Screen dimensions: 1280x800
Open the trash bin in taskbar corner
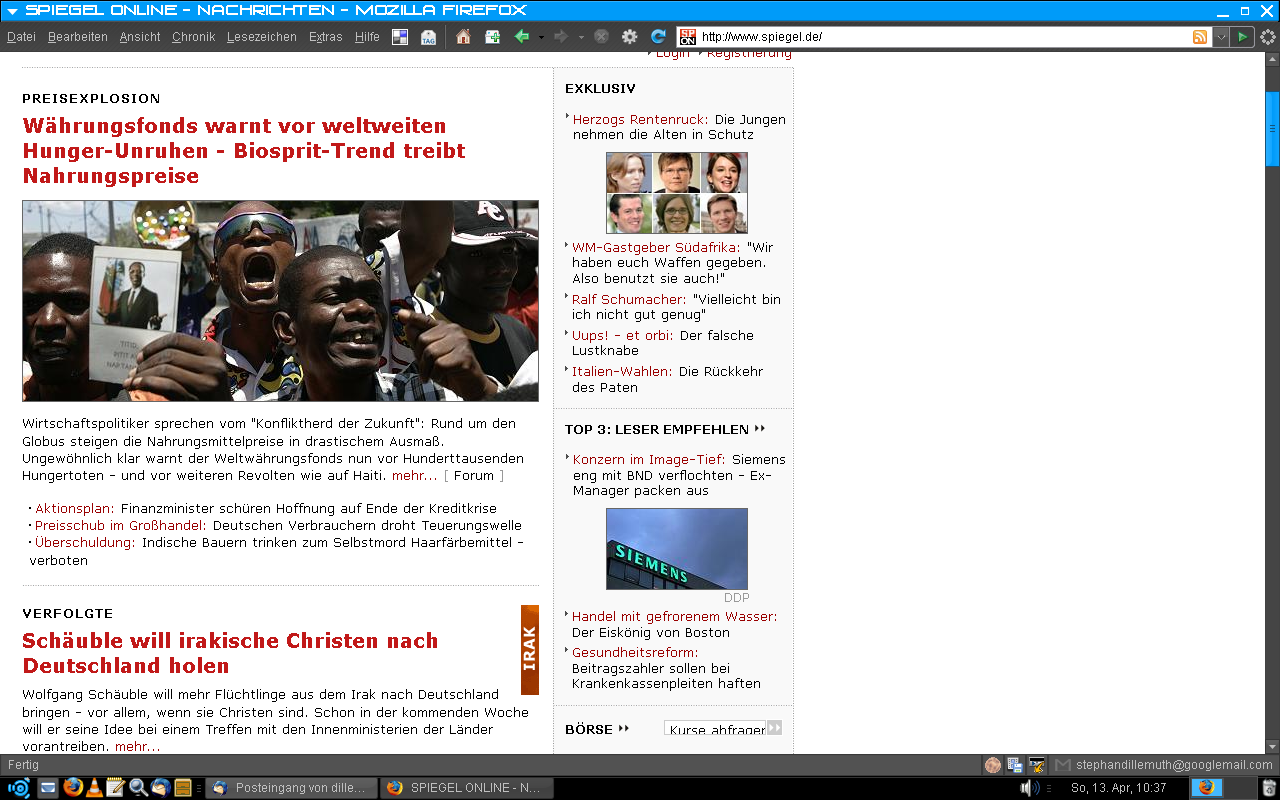click(x=1268, y=787)
